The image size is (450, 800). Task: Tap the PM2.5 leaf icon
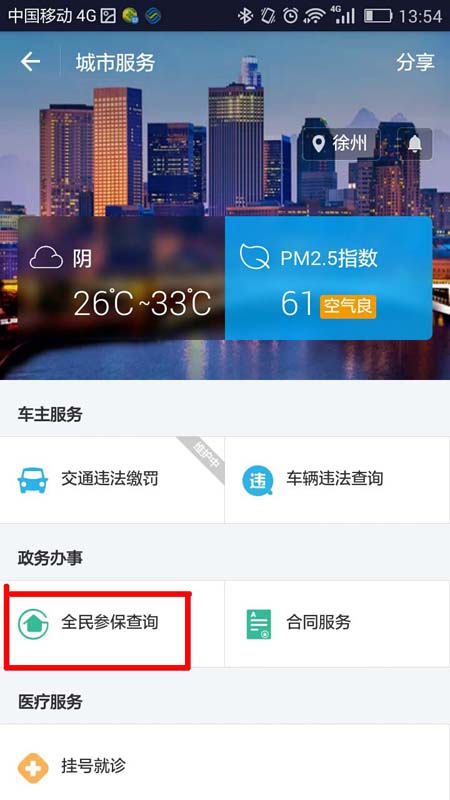click(x=255, y=257)
